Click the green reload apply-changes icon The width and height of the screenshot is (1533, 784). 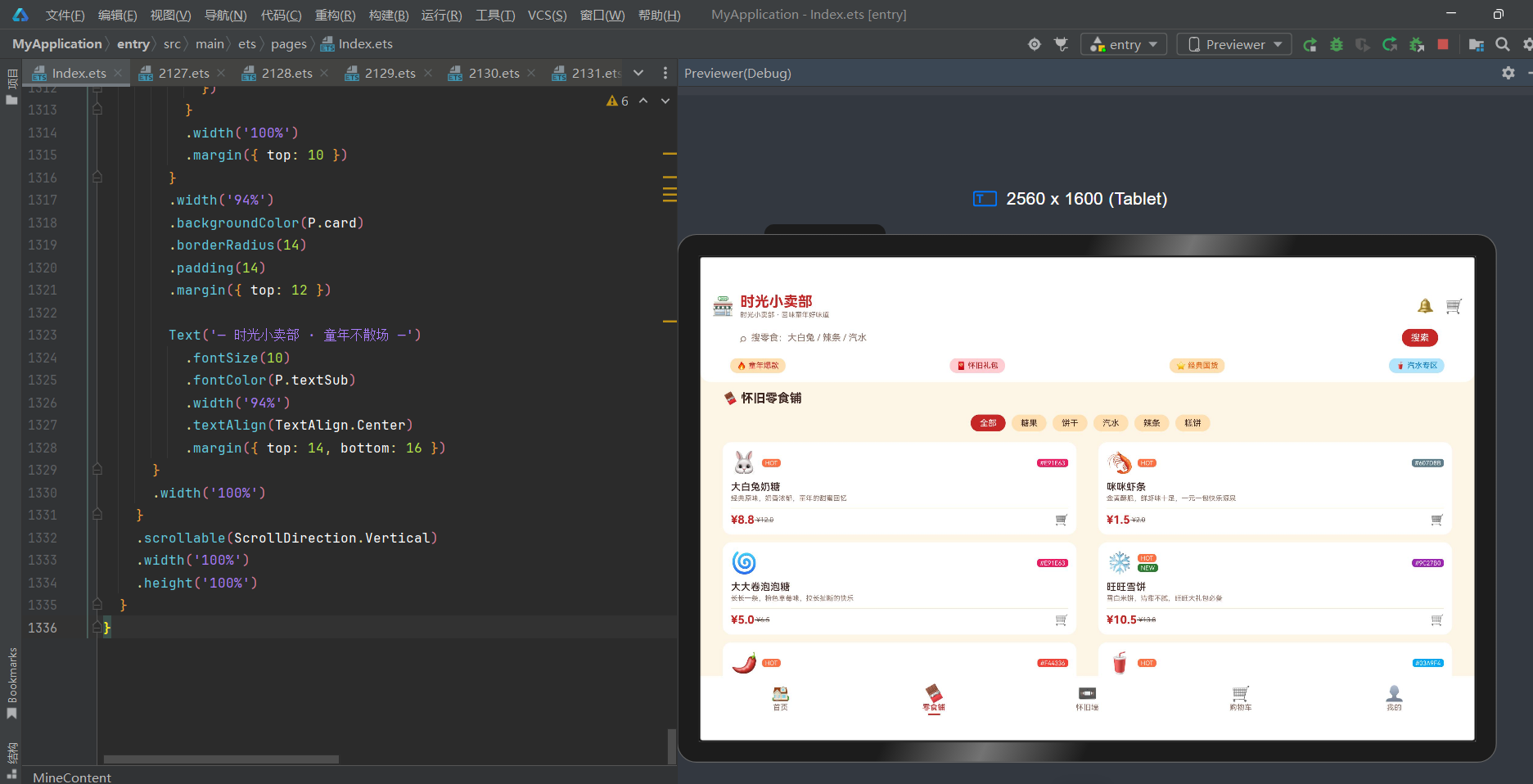(x=1390, y=44)
